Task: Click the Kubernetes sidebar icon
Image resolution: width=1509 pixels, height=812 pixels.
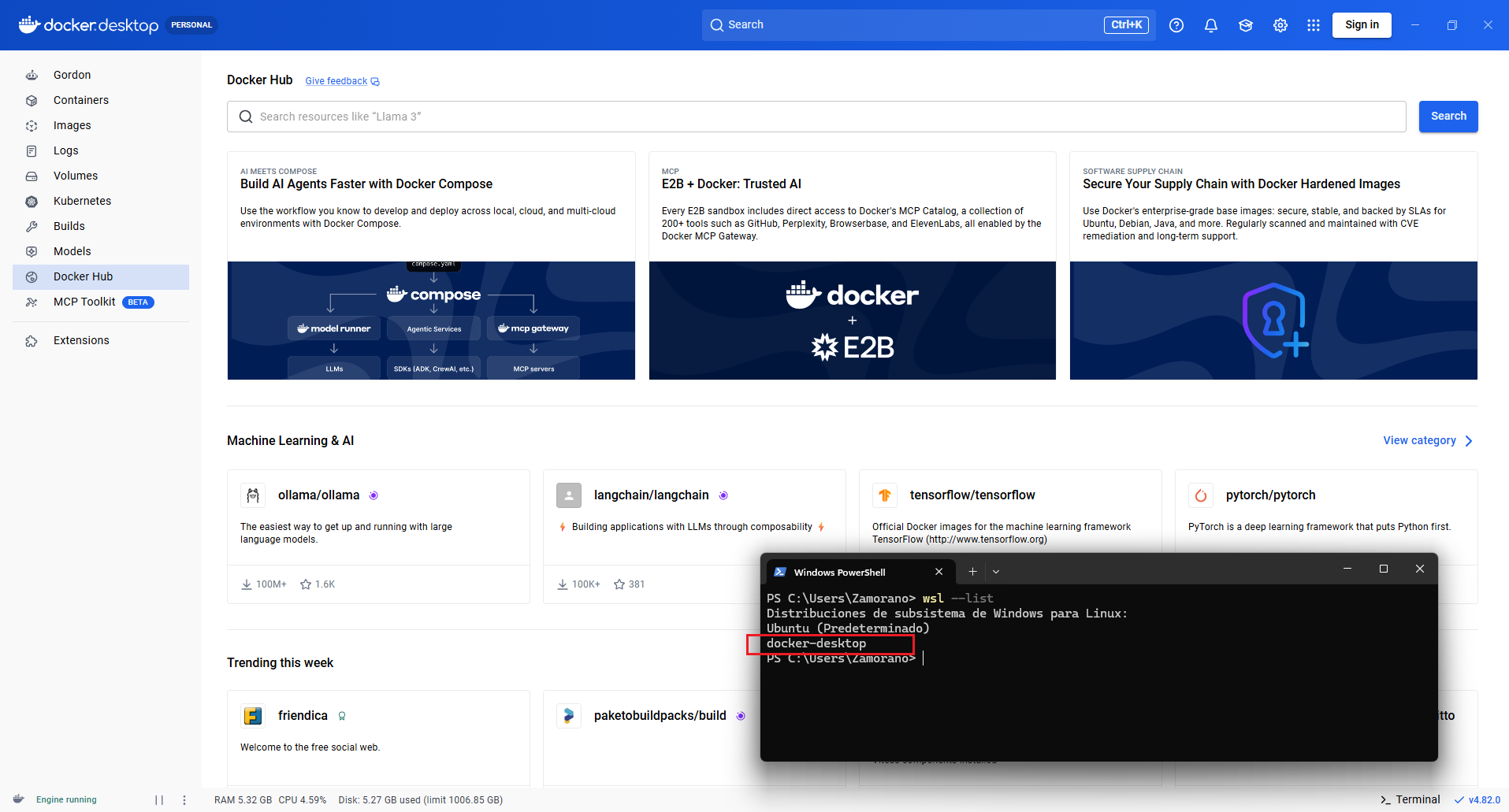Action: coord(32,201)
